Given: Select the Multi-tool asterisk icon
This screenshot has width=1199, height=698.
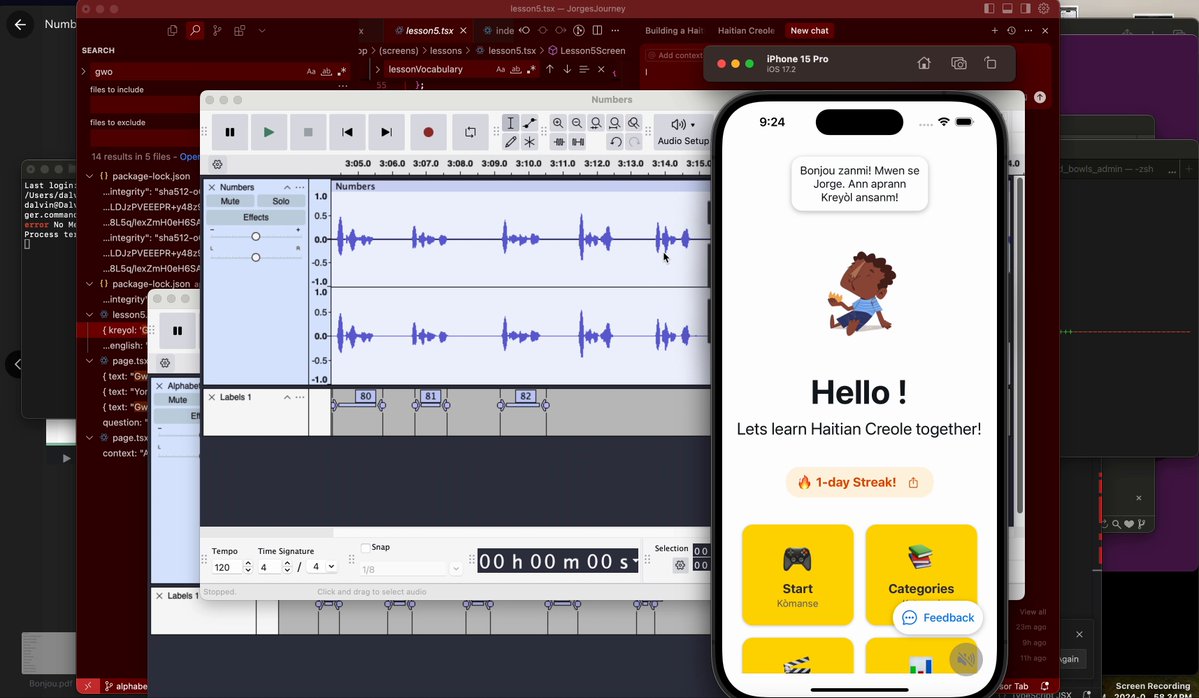Looking at the screenshot, I should (529, 141).
